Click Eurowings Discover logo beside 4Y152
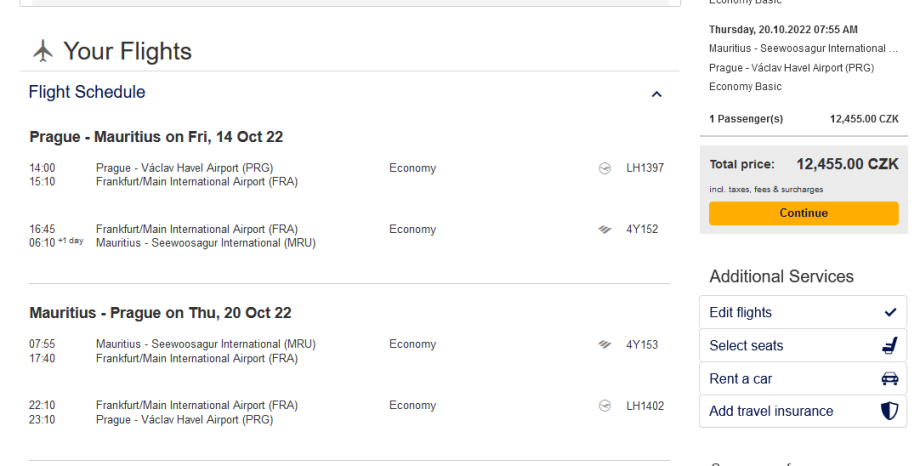Viewport: 920px width, 466px height. tap(604, 229)
